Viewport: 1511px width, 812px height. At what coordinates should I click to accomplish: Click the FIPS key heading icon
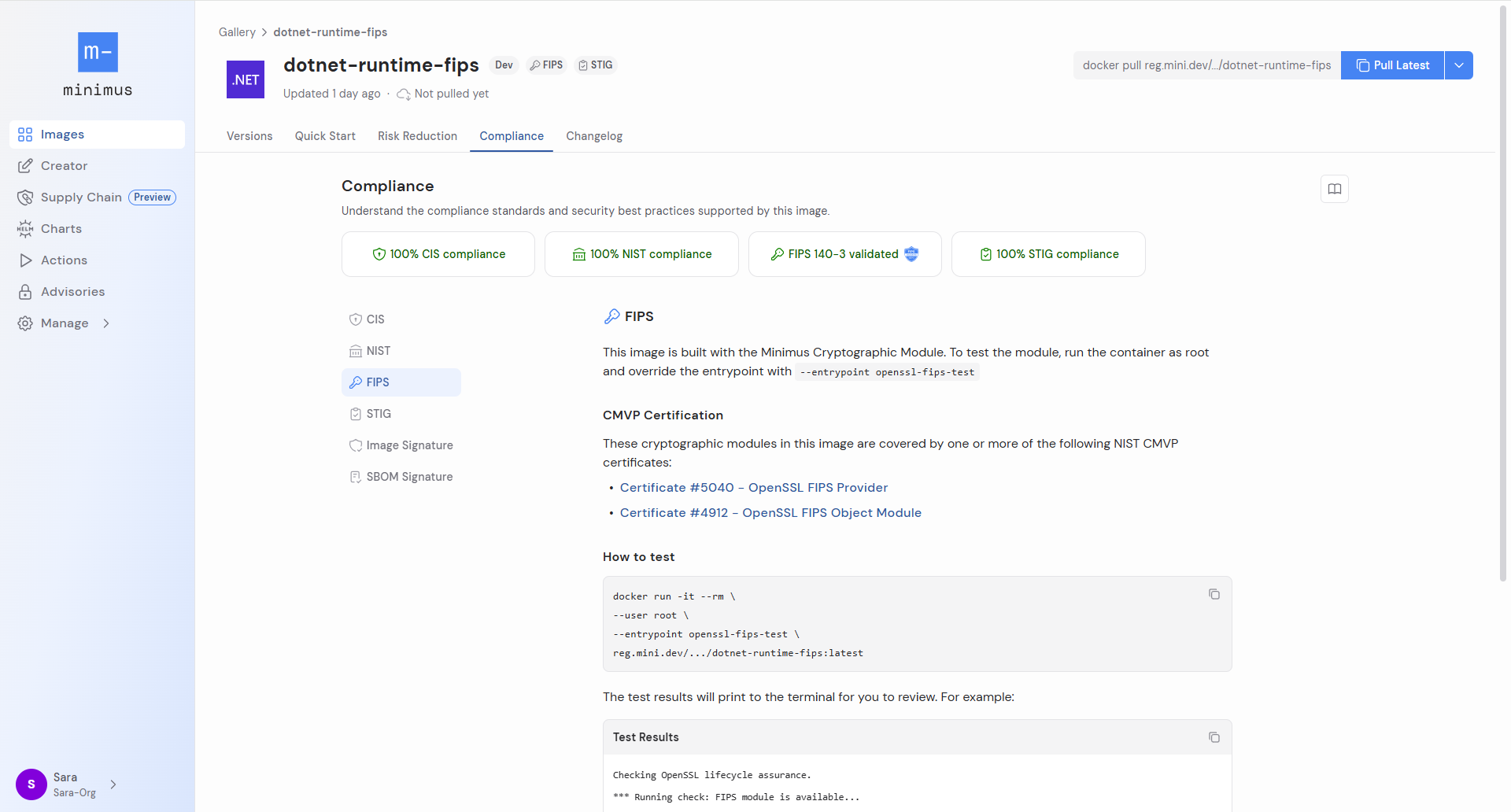click(x=611, y=316)
